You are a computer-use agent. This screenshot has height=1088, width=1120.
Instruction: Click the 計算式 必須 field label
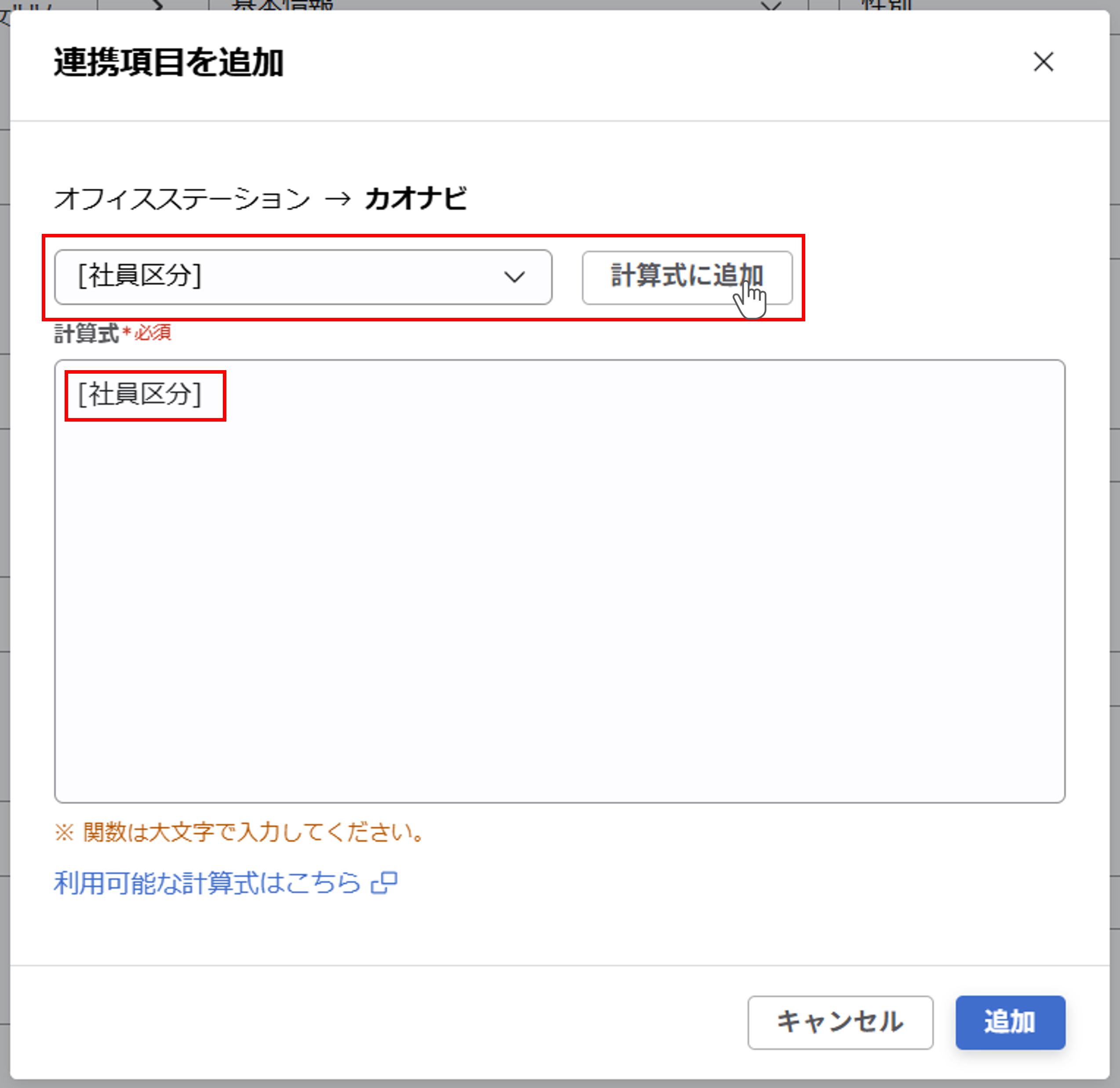coord(113,333)
